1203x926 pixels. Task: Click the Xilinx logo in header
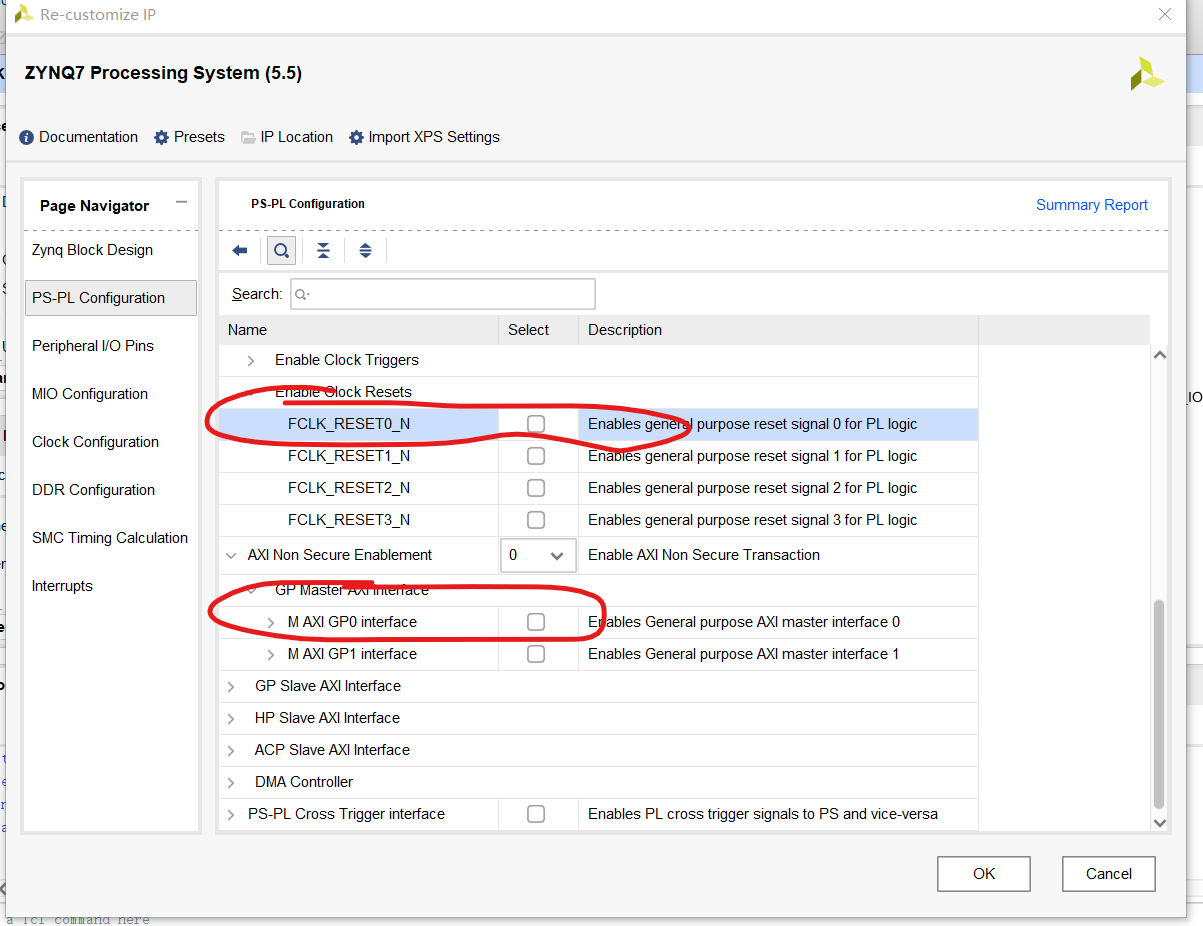1147,74
